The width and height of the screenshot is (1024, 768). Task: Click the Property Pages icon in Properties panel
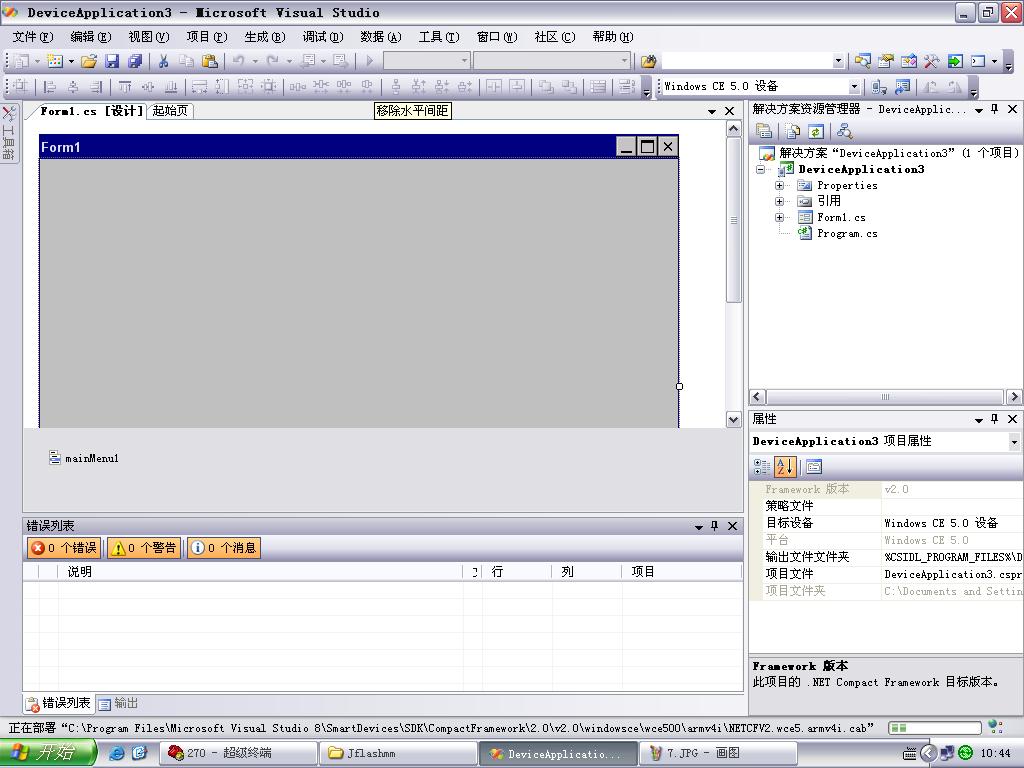click(x=814, y=466)
